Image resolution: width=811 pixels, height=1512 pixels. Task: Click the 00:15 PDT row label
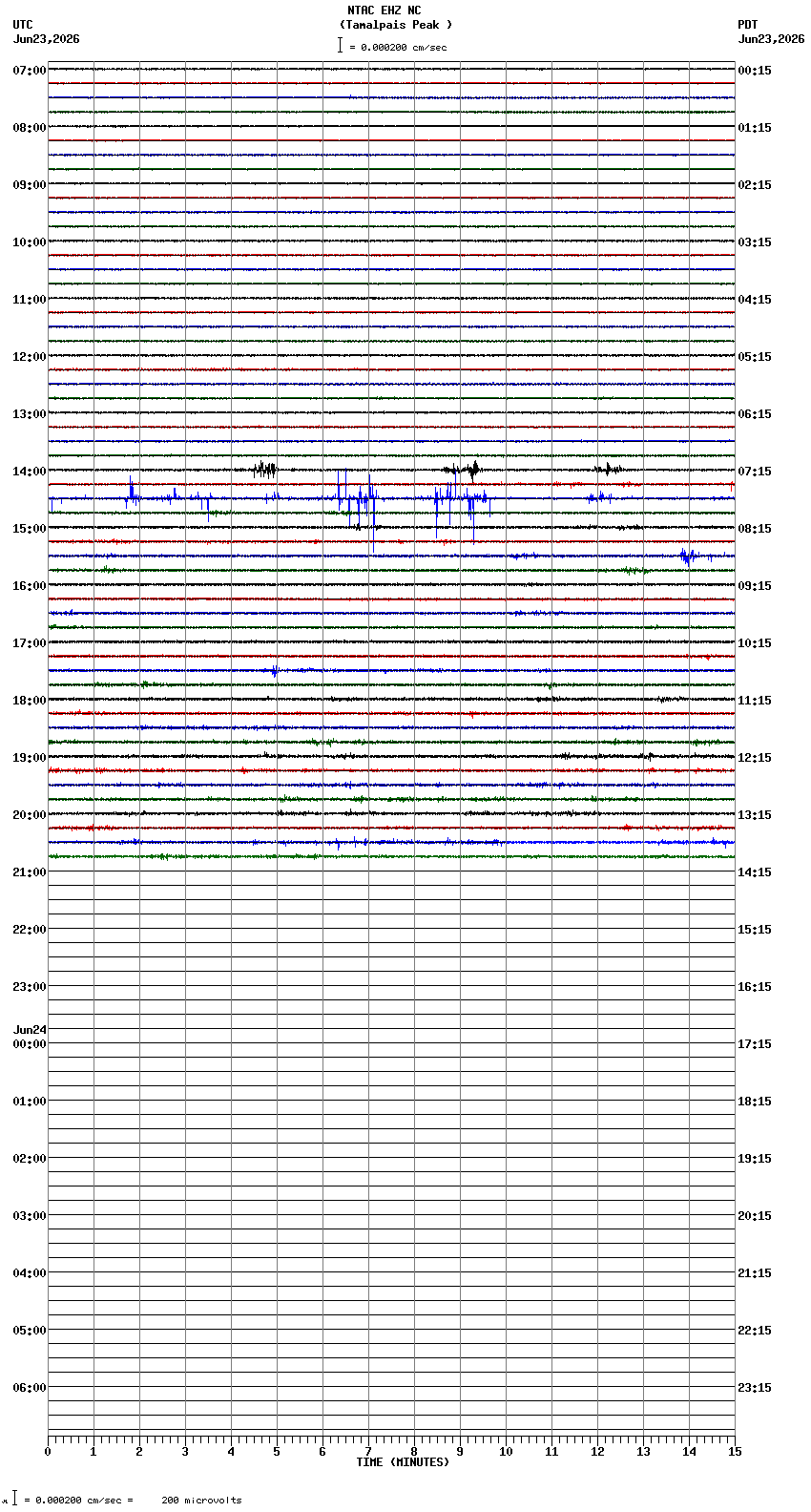[755, 71]
